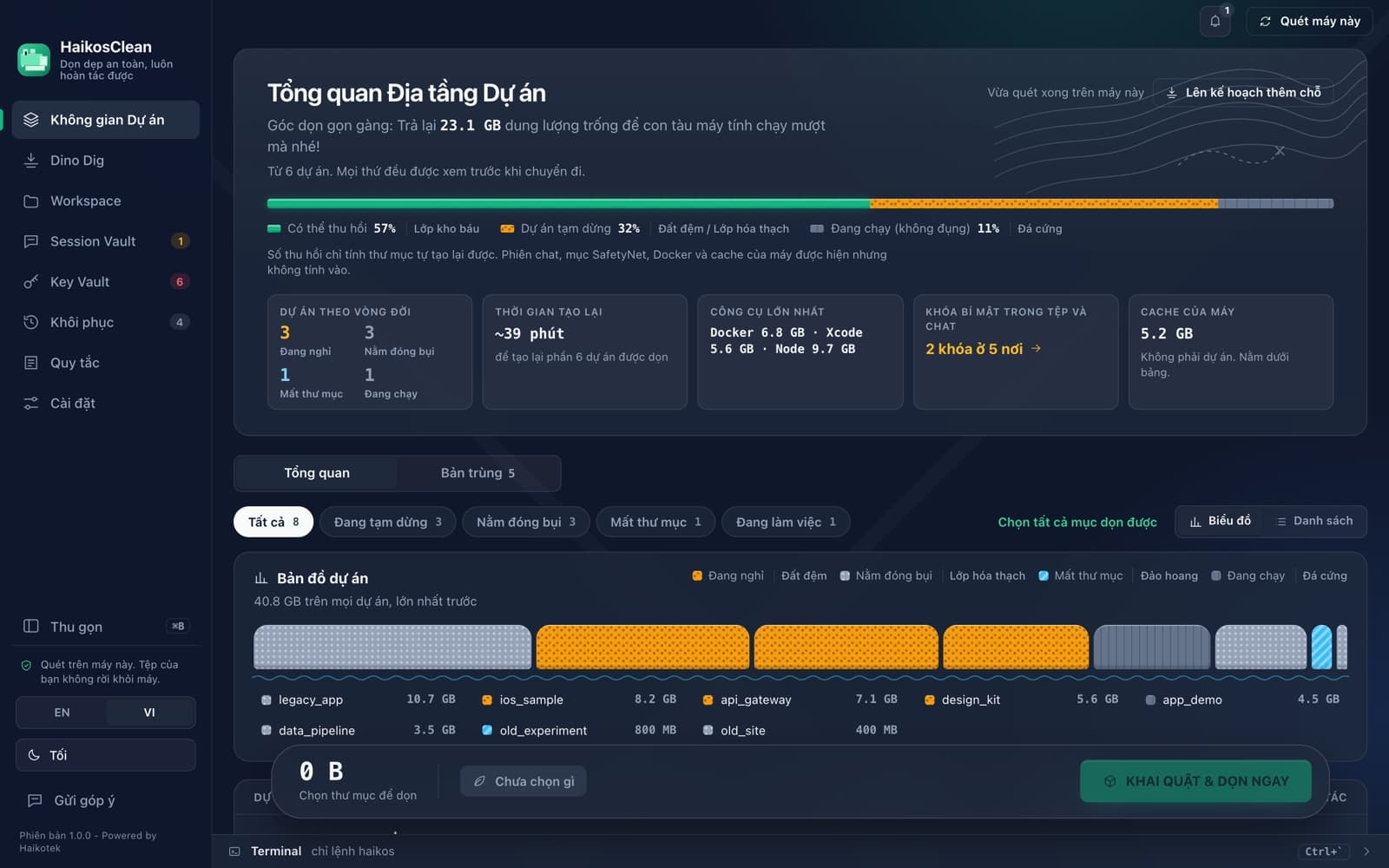This screenshot has width=1389, height=868.
Task: Filter by Mất thư mục chip
Action: pyautogui.click(x=655, y=522)
